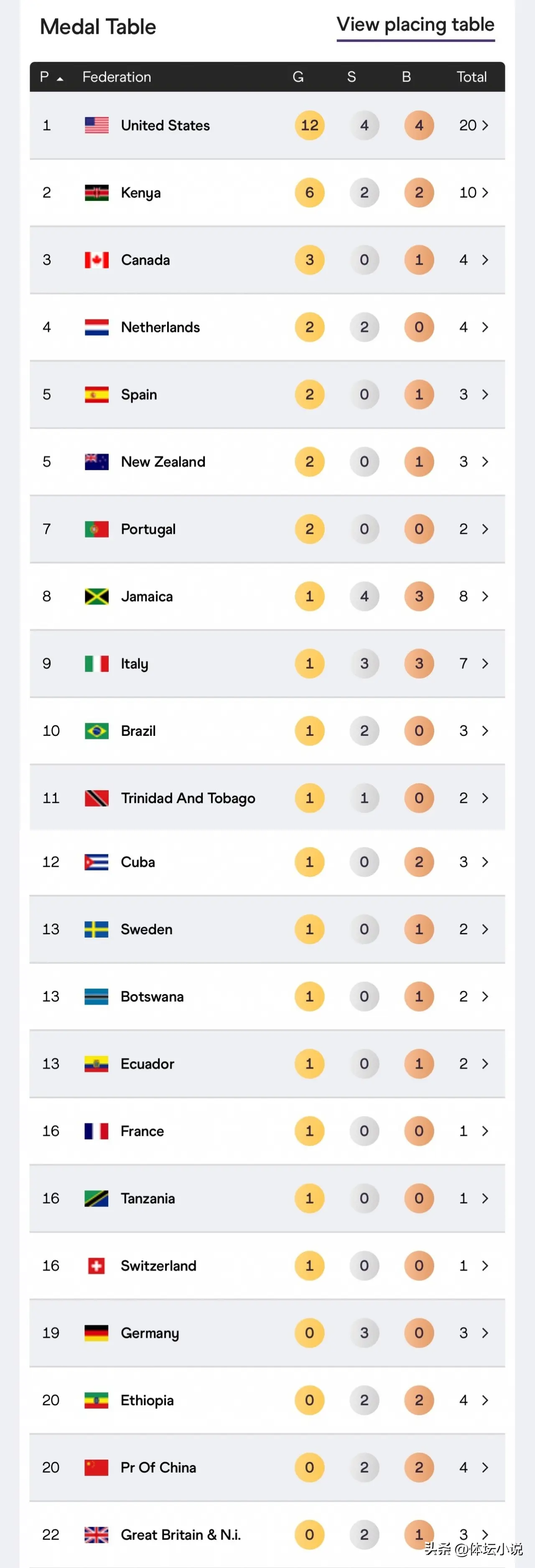Open the View placing table tab
This screenshot has width=535, height=1568.
click(415, 25)
